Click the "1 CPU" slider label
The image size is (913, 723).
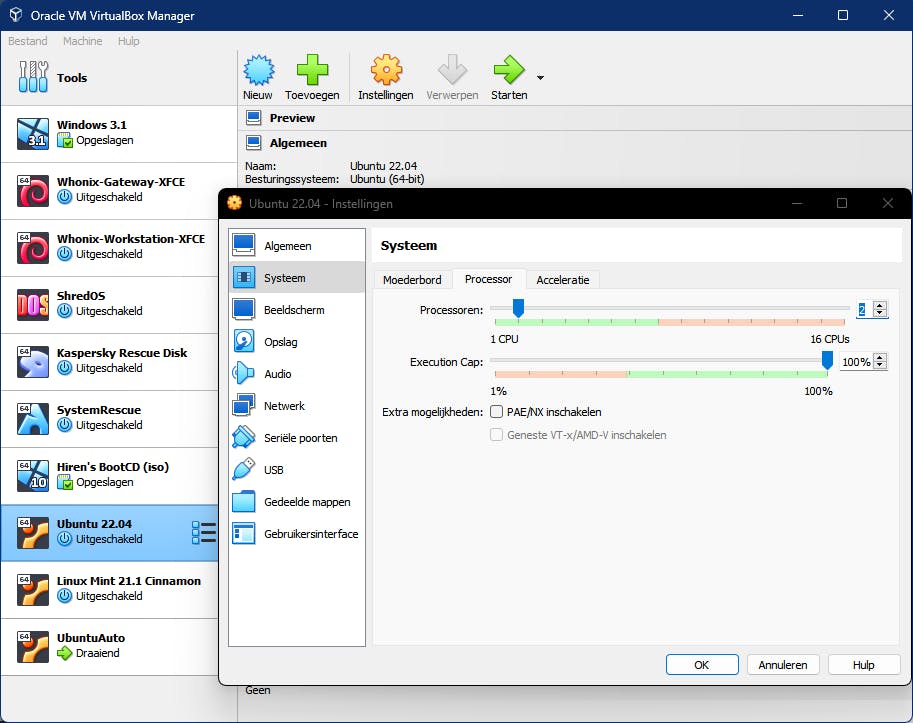point(504,339)
